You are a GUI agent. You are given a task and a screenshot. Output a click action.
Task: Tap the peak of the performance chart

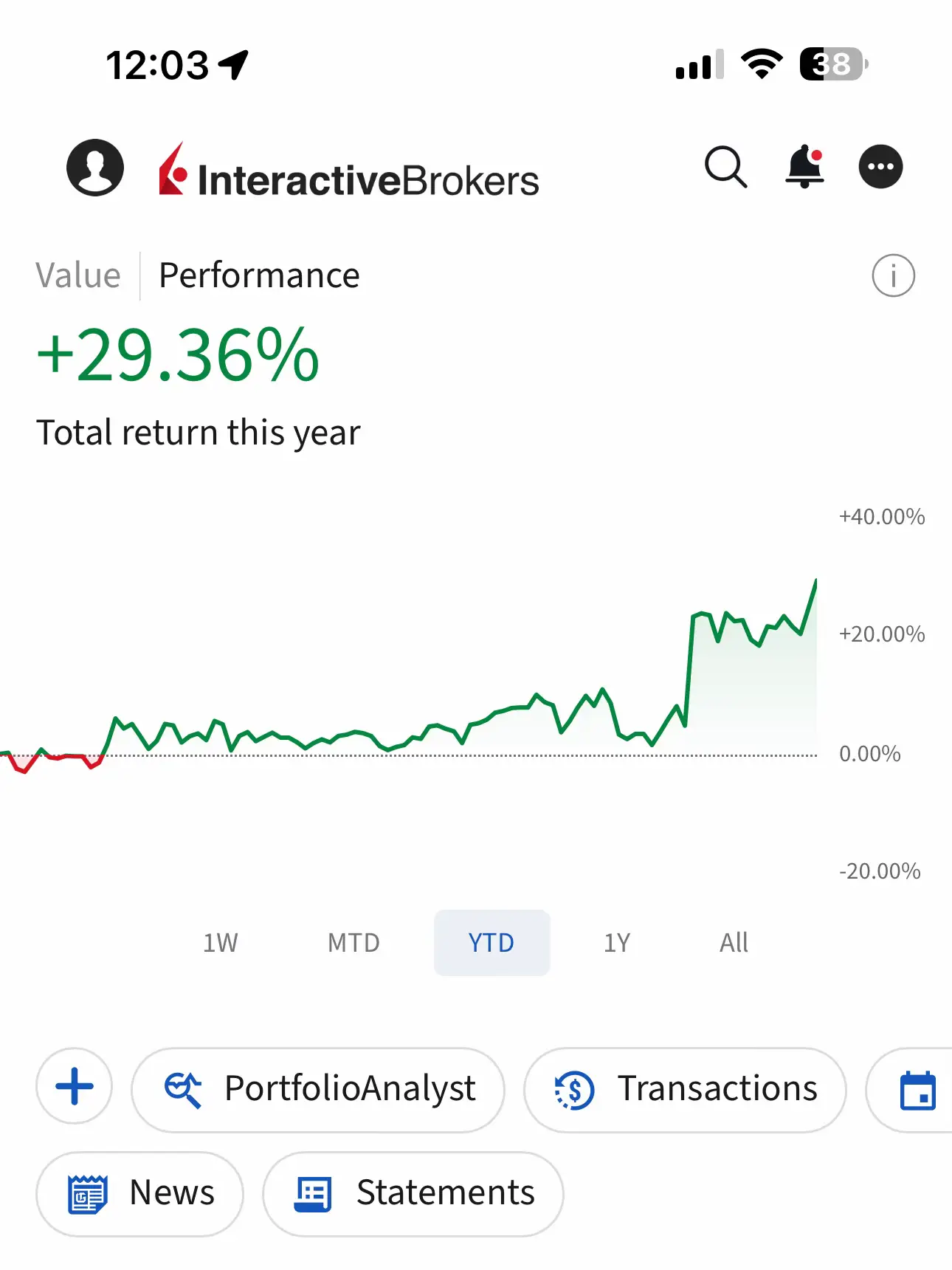(815, 581)
